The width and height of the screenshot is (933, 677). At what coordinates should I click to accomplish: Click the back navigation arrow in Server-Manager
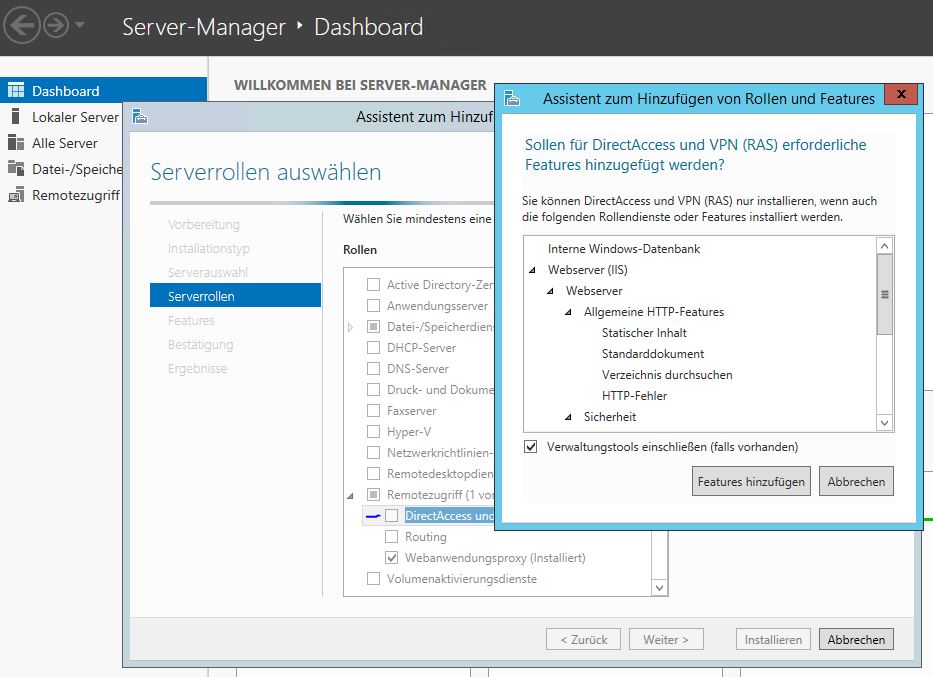pyautogui.click(x=22, y=26)
